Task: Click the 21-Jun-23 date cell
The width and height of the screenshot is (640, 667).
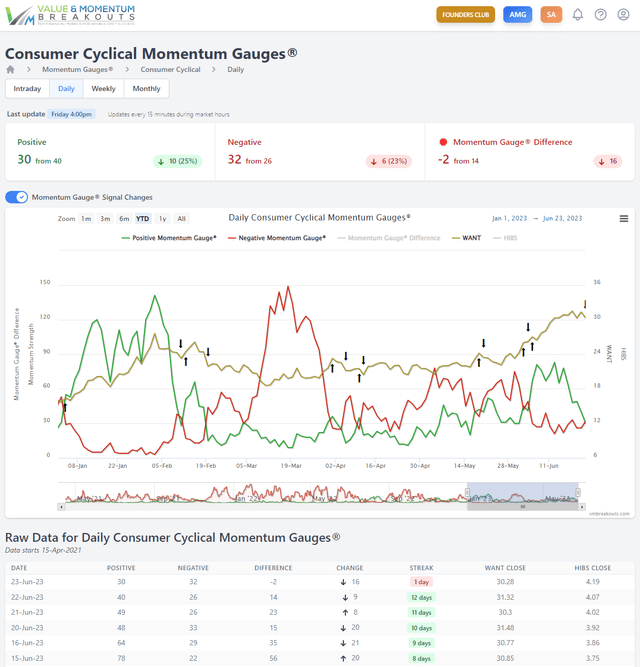Action: (x=27, y=613)
